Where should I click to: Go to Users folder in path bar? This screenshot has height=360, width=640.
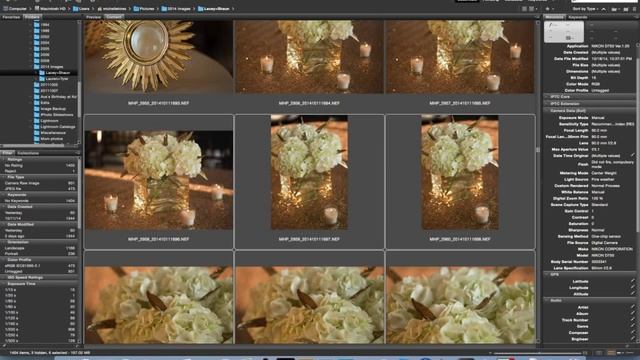click(81, 8)
